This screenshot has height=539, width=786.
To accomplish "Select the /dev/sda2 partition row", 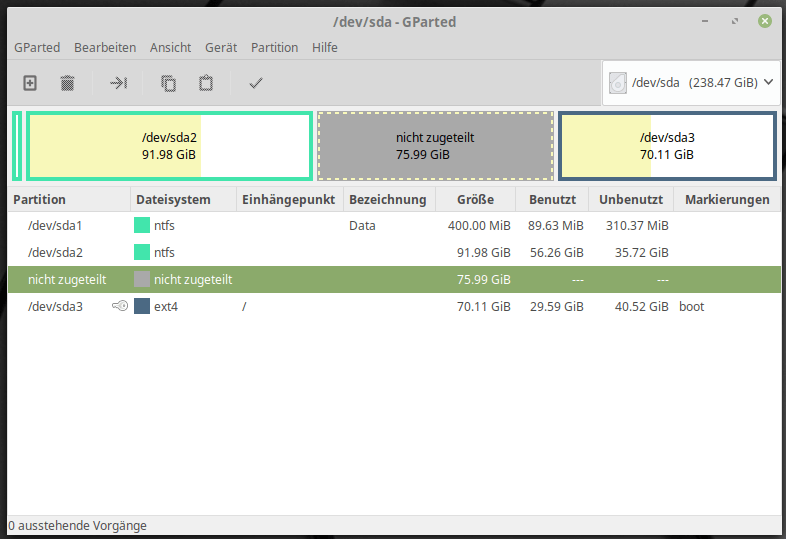I will coord(395,253).
